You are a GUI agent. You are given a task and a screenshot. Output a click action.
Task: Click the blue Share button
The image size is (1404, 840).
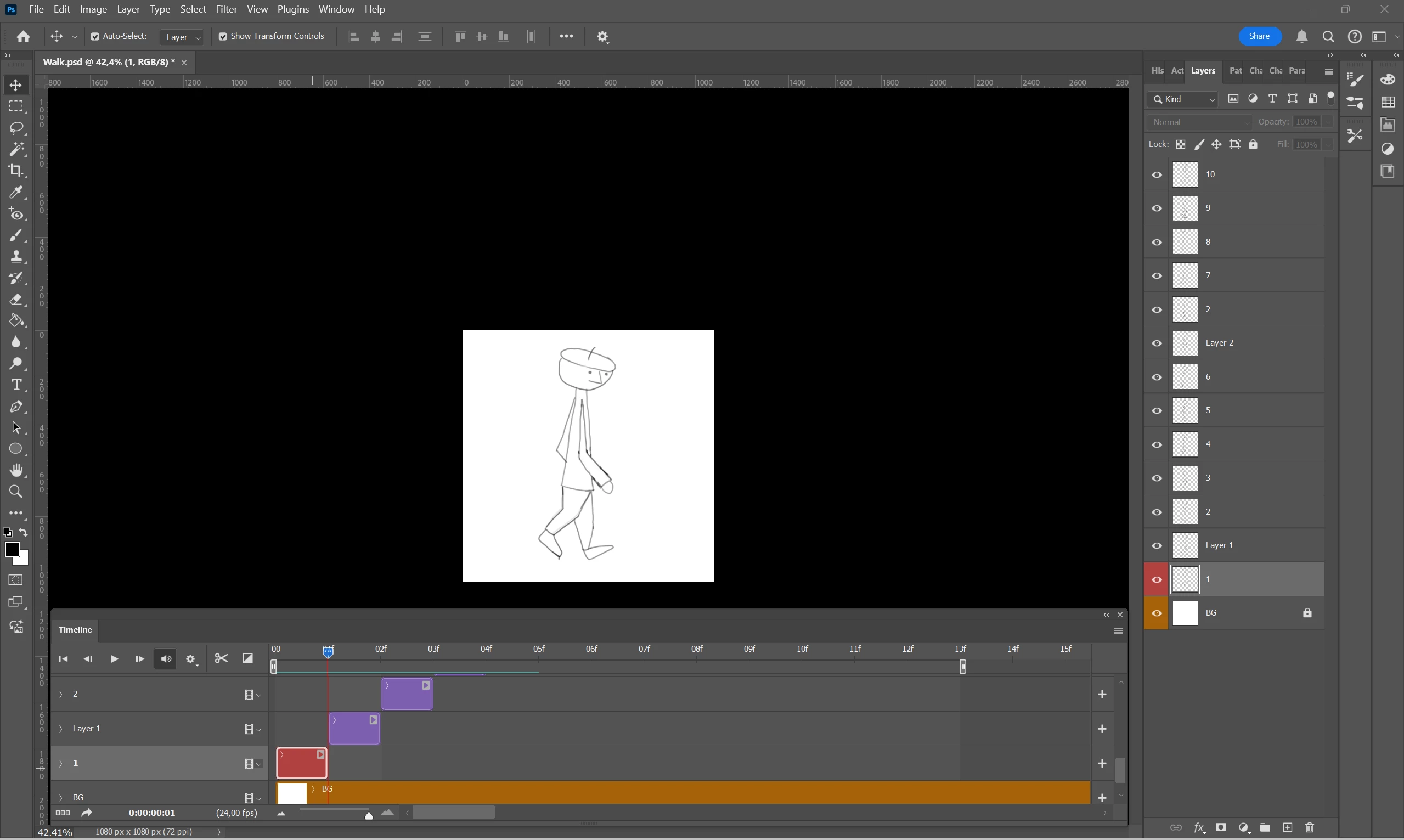[1259, 36]
